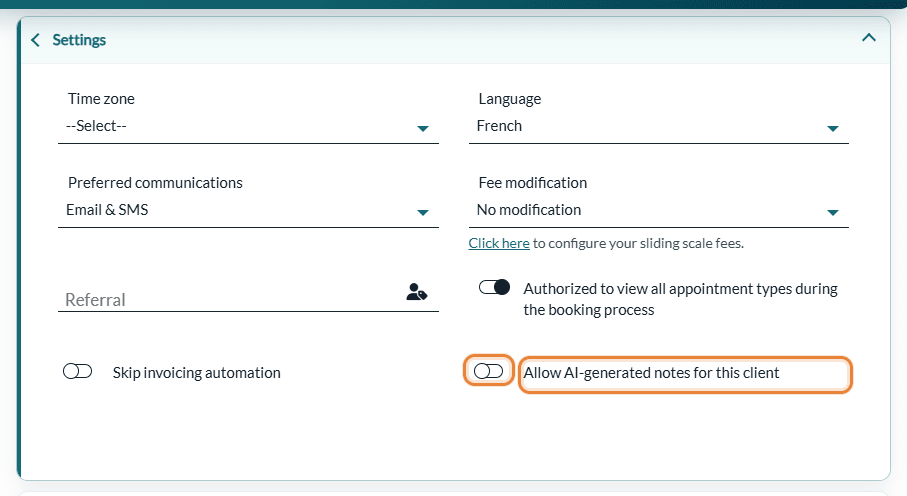Turn on the AI-generated notes toggle
Viewport: 907px width, 496px height.
pos(488,371)
